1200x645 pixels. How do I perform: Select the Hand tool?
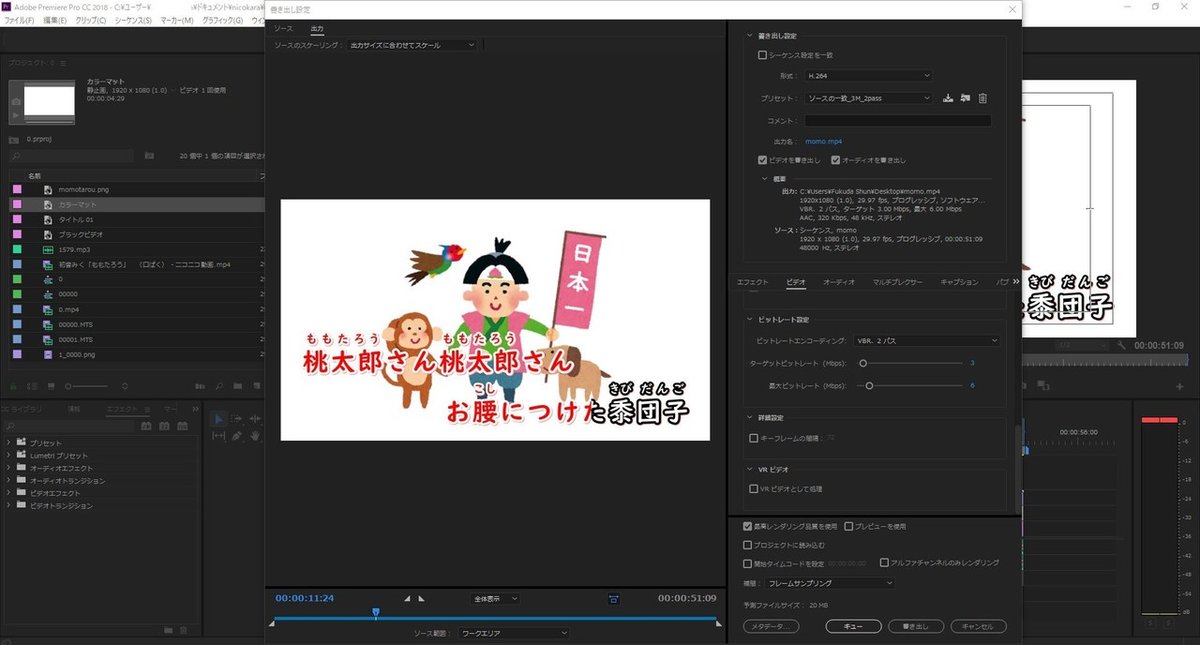point(255,437)
